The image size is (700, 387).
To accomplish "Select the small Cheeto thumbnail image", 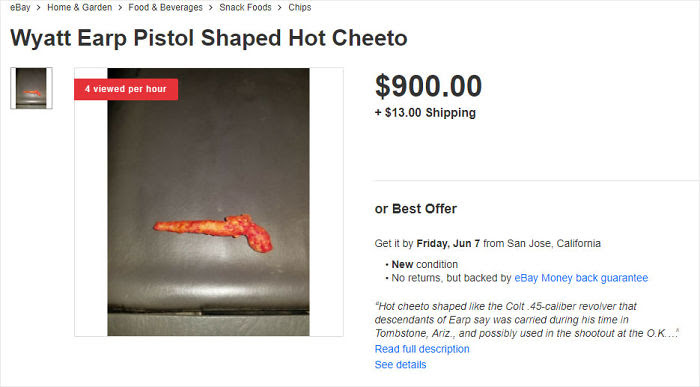I will coord(31,88).
